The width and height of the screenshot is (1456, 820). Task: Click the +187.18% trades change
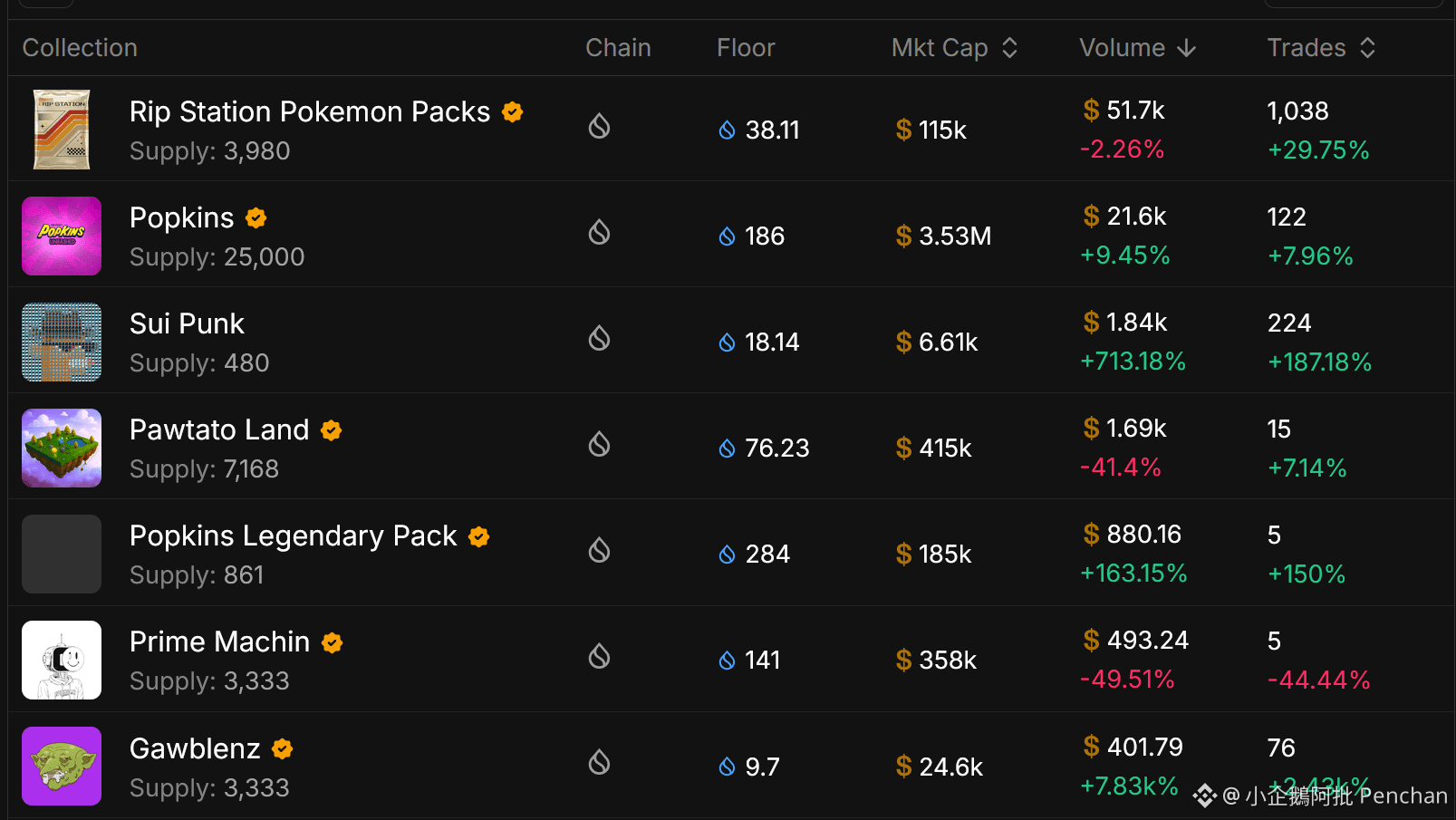coord(1319,362)
